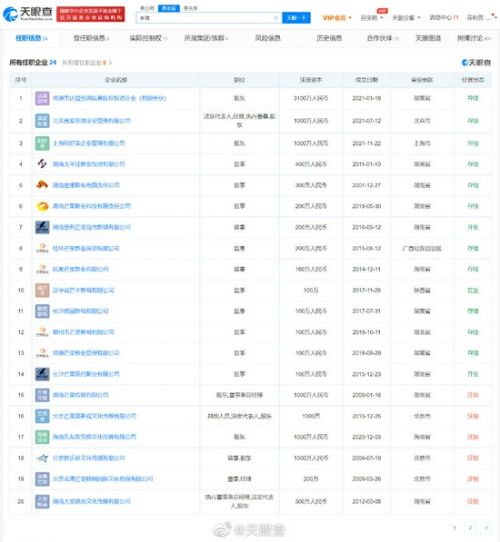Click the 天眼查 logo in the header

click(28, 14)
